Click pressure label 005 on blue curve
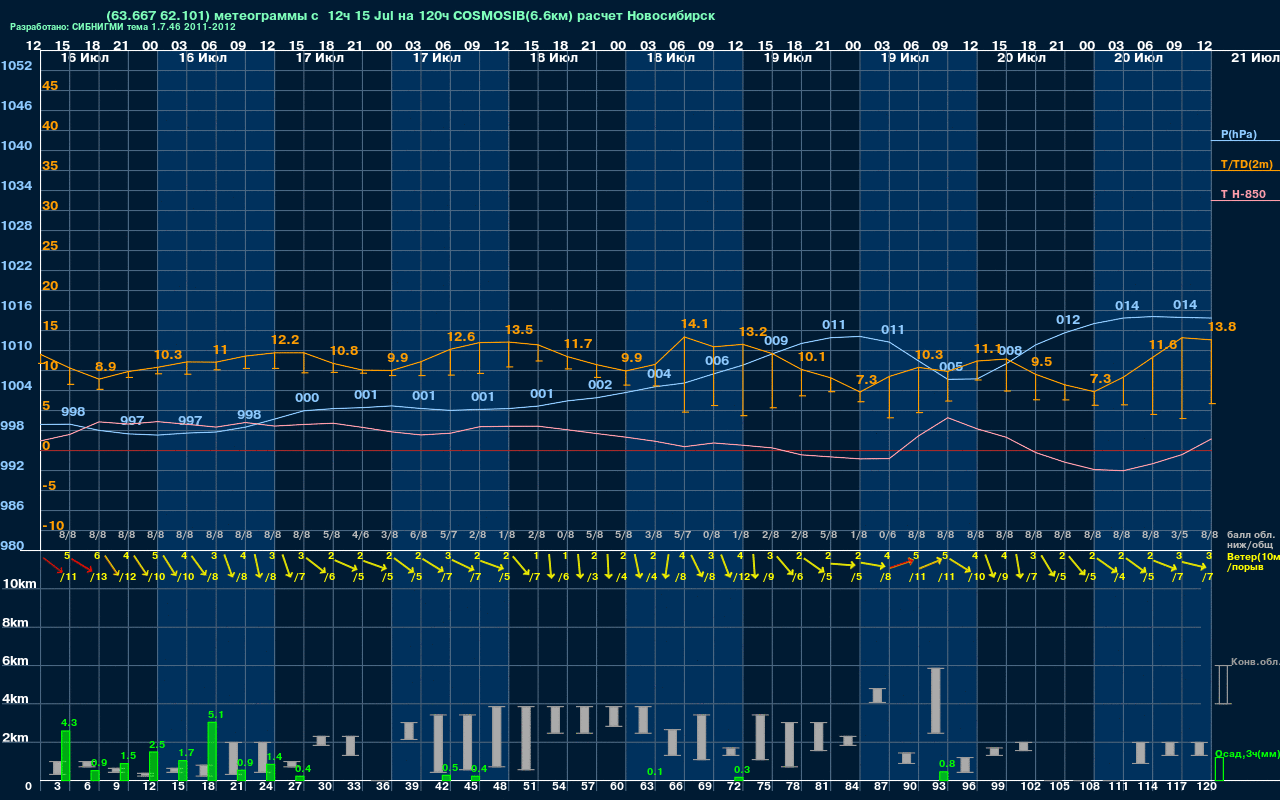The height and width of the screenshot is (800, 1280). pos(951,367)
